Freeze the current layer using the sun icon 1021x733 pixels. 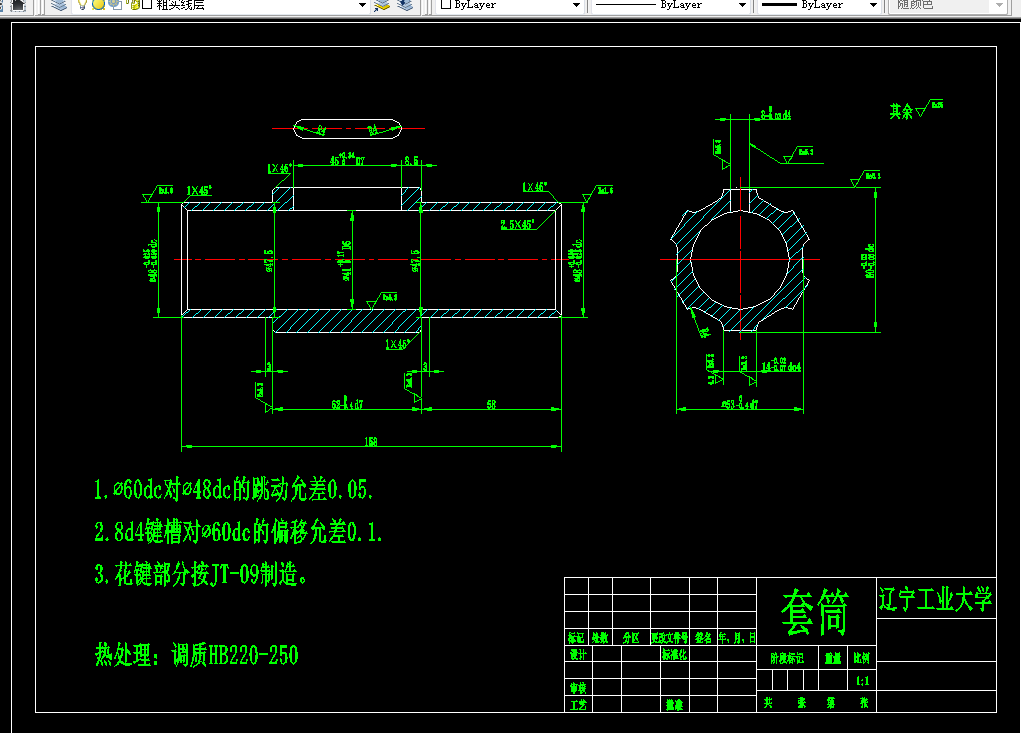(x=99, y=5)
